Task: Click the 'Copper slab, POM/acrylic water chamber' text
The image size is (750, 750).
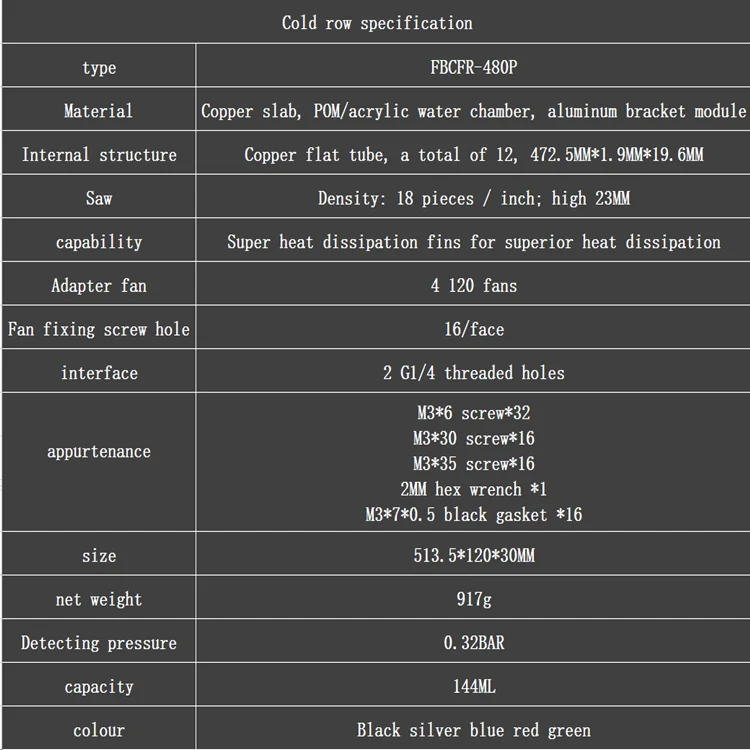Action: [368, 111]
